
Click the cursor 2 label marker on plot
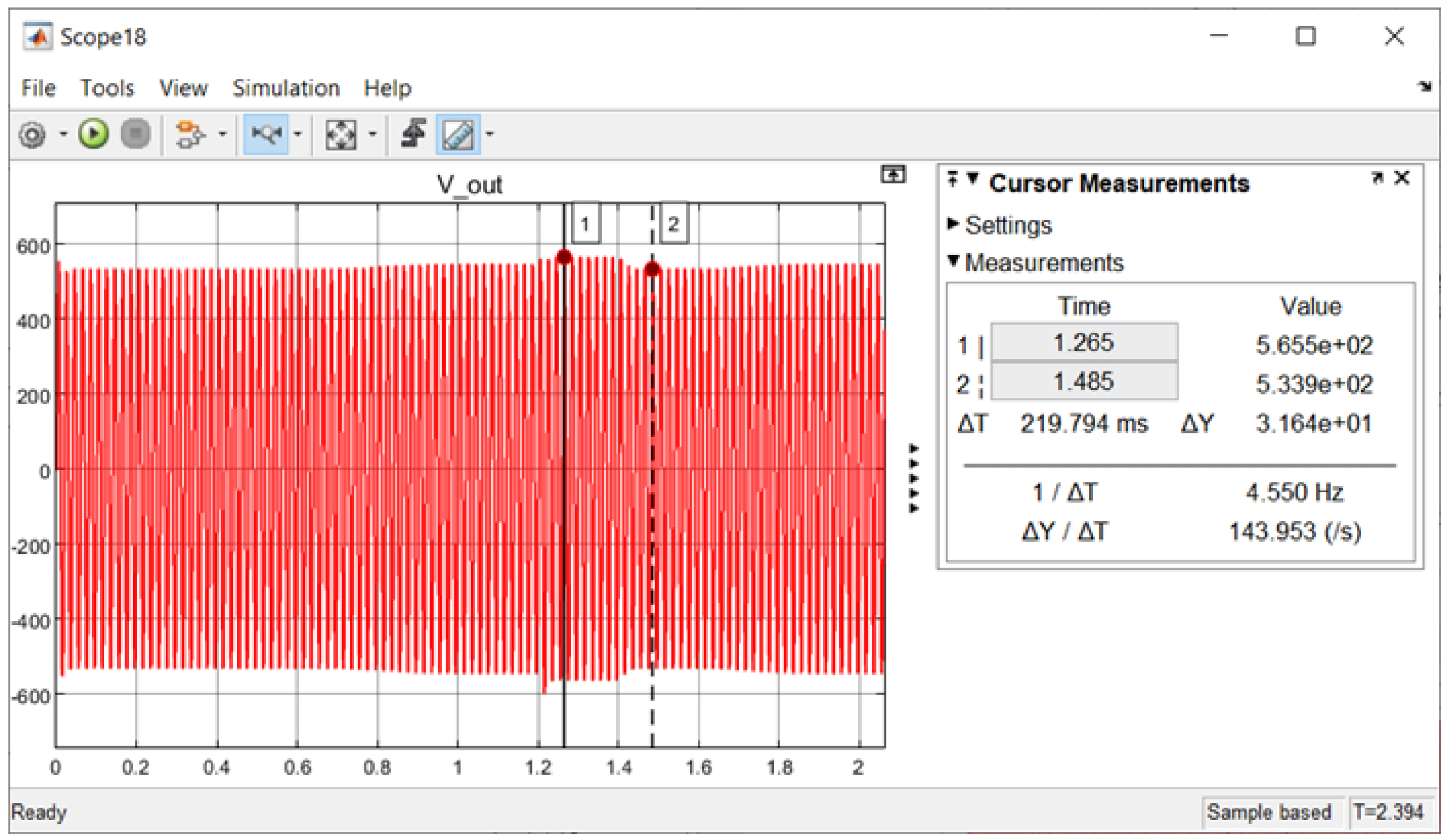click(x=673, y=223)
